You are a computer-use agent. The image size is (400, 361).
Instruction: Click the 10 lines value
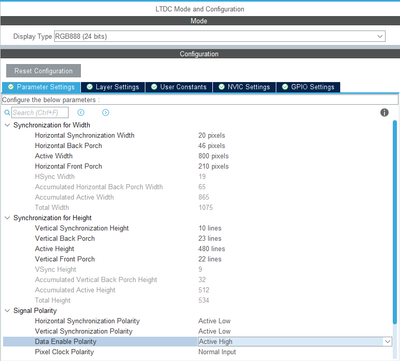pyautogui.click(x=210, y=228)
